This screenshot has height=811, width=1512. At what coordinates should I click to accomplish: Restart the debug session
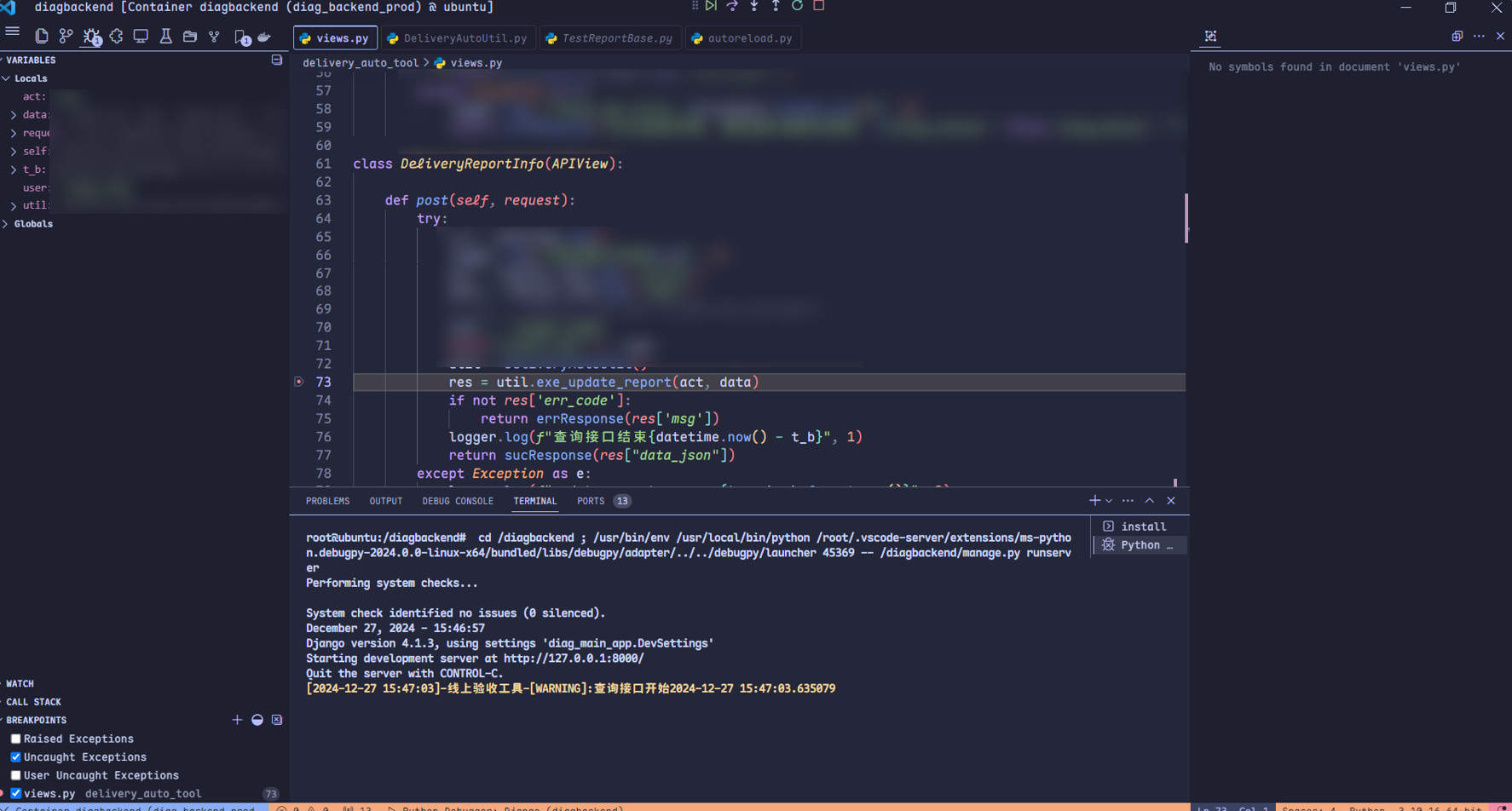point(797,6)
